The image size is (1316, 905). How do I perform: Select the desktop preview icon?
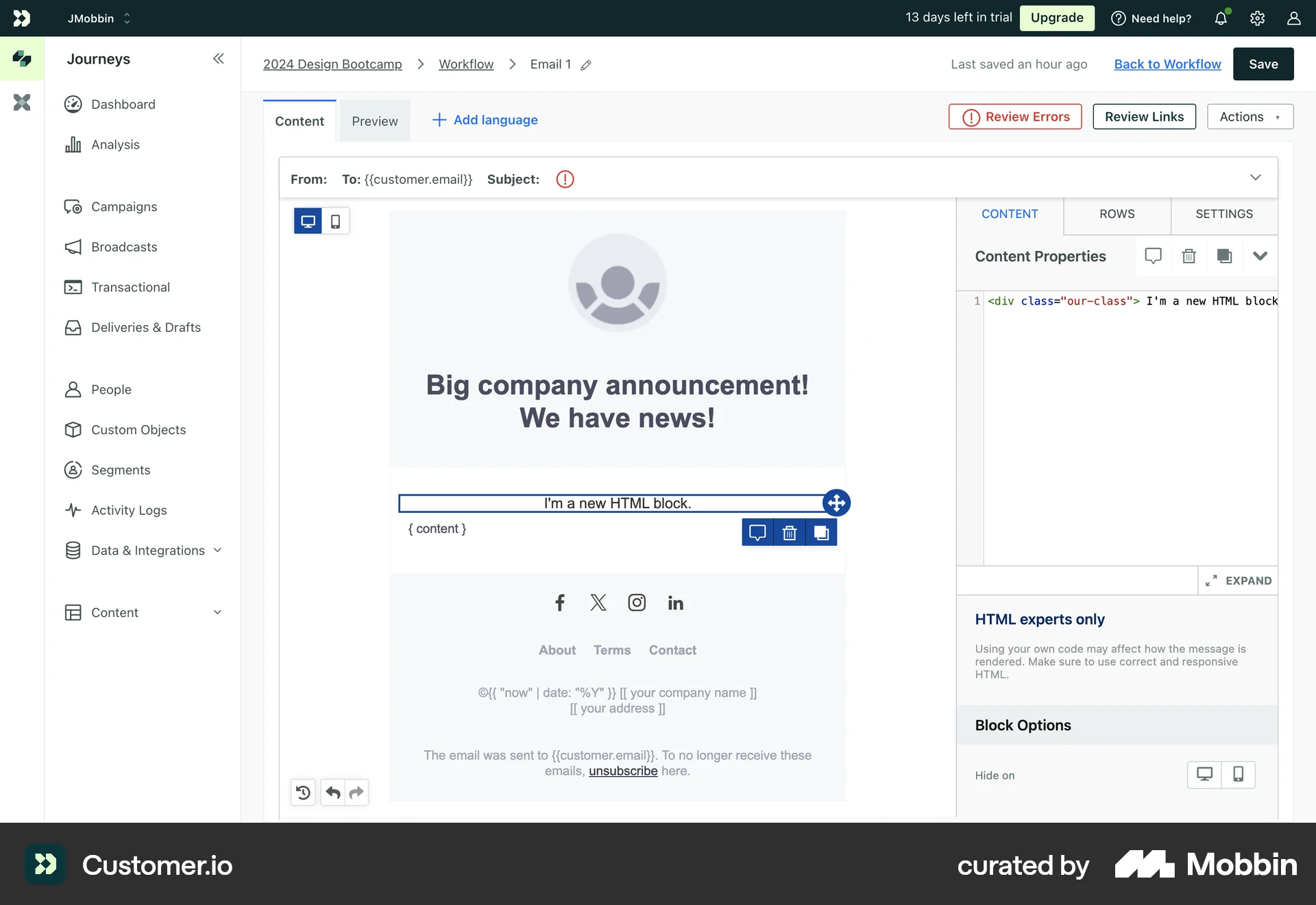click(307, 221)
